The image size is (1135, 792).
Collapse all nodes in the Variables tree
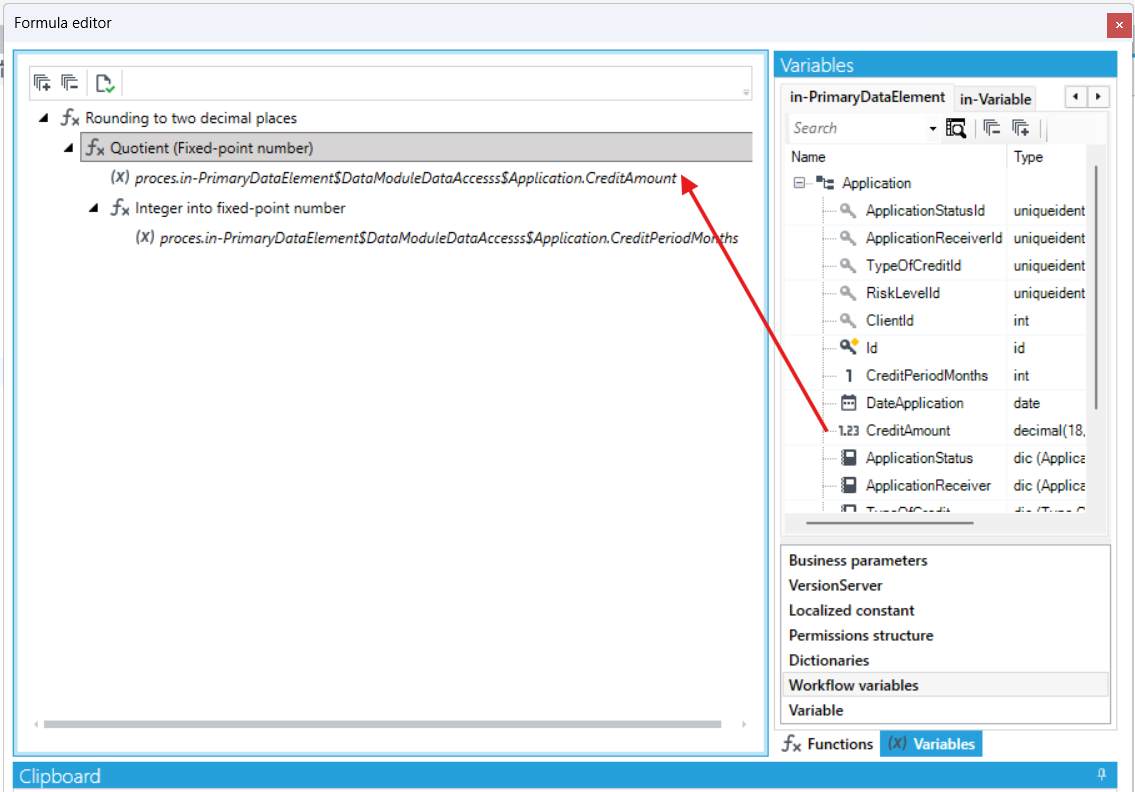(x=992, y=128)
